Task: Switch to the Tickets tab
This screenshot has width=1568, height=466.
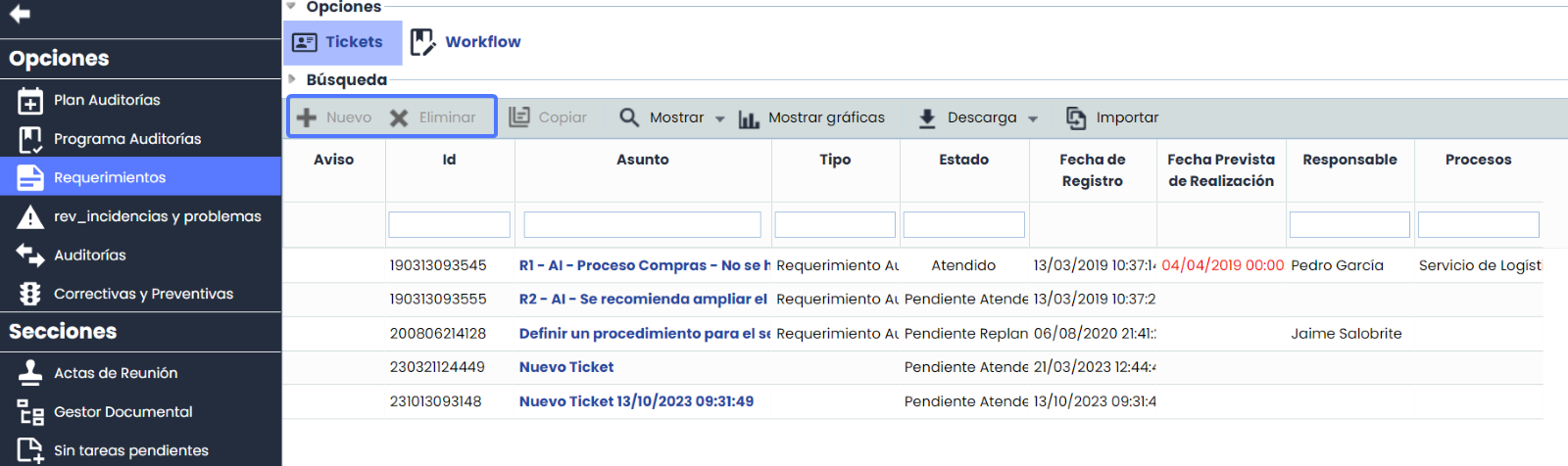Action: click(342, 42)
